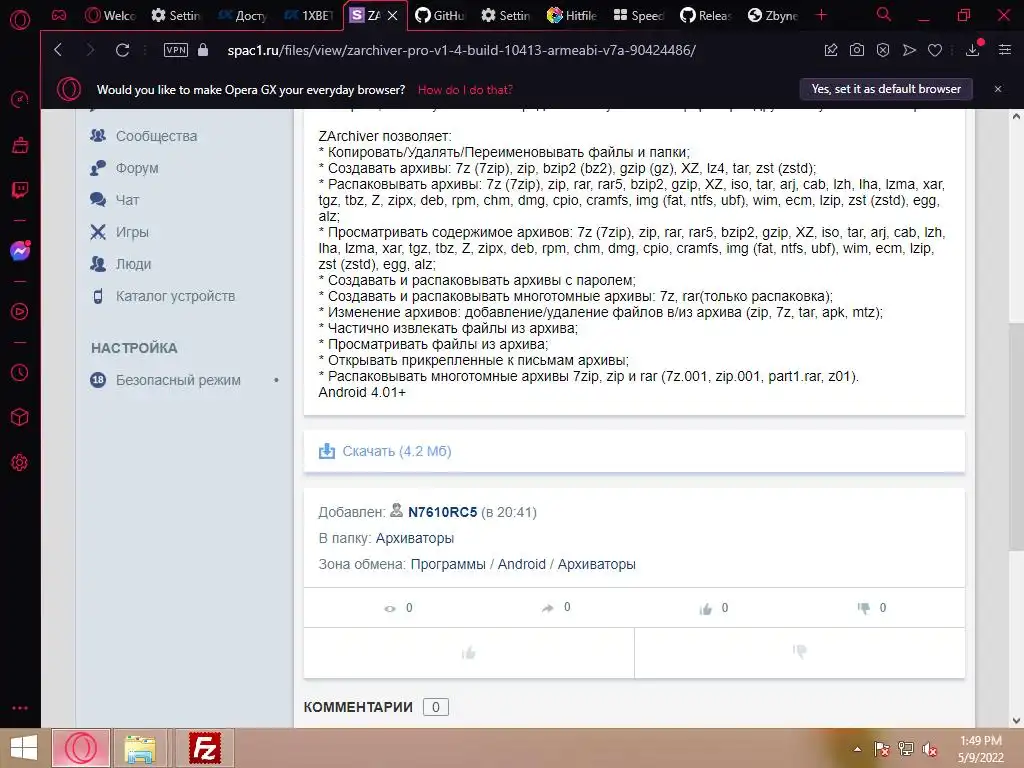Reload the current page

pyautogui.click(x=122, y=50)
